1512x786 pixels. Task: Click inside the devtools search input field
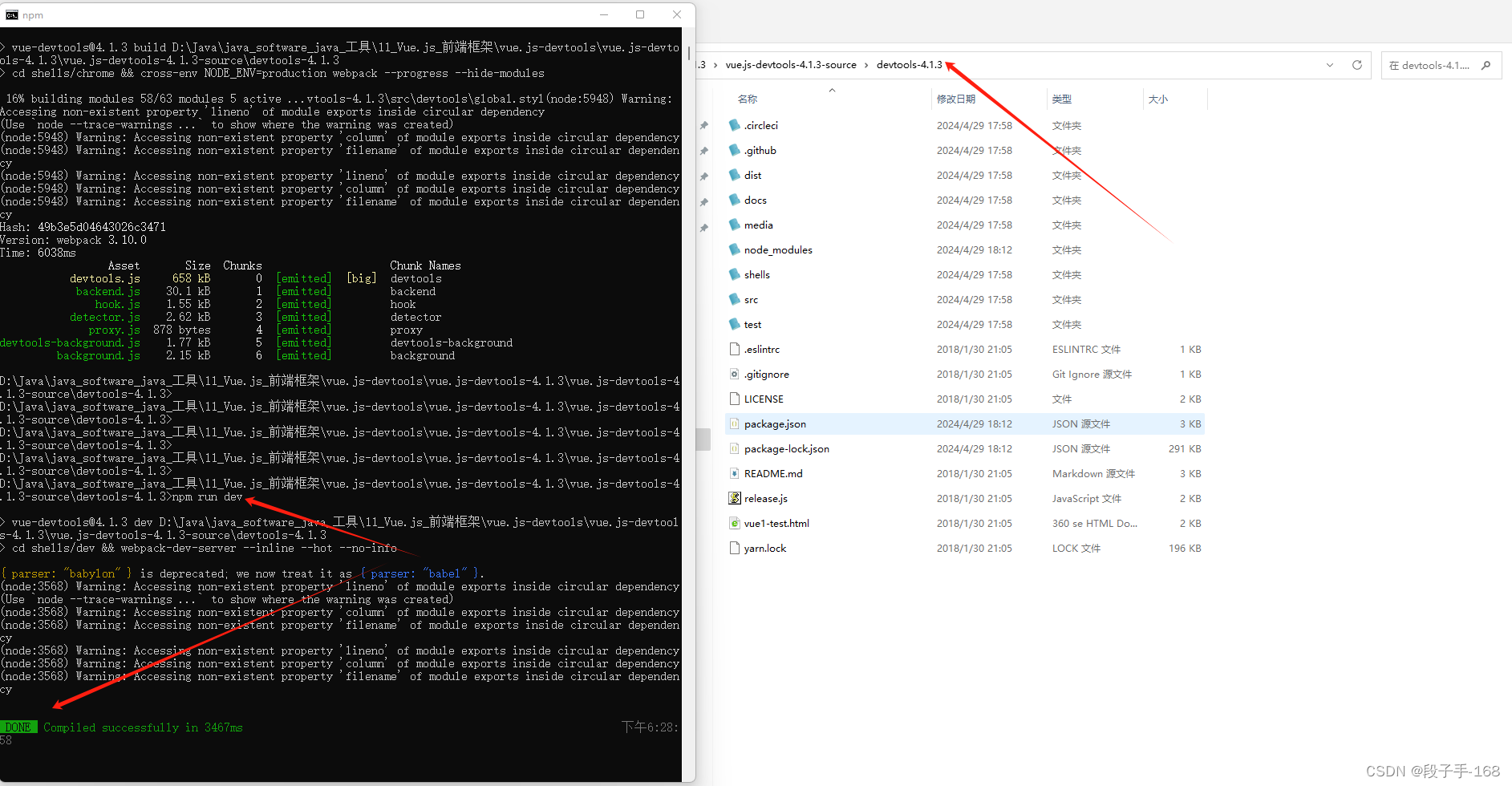[1429, 65]
